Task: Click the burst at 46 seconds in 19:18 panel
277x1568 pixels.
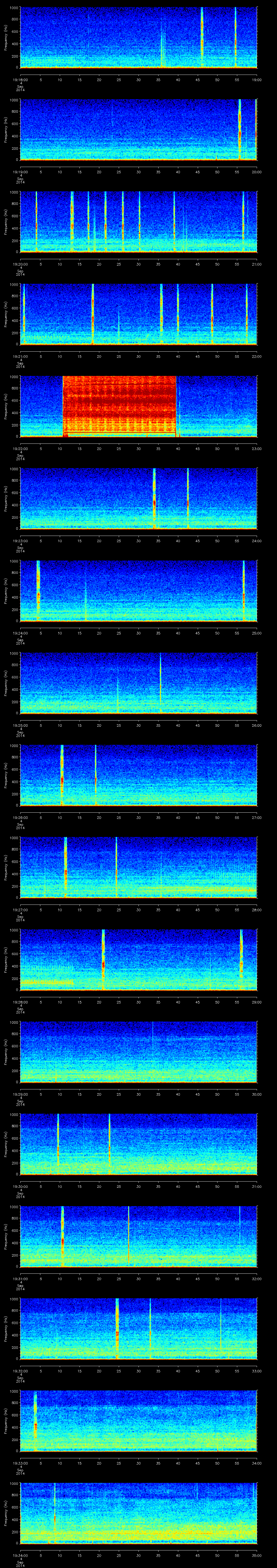Action: point(202,38)
